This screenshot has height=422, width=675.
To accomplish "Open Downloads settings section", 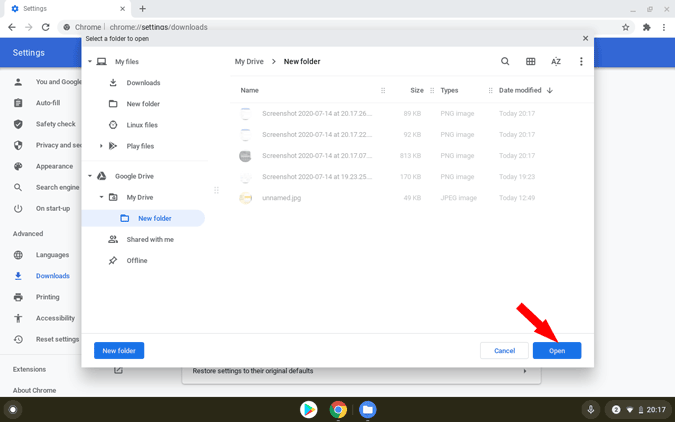I will 53,276.
